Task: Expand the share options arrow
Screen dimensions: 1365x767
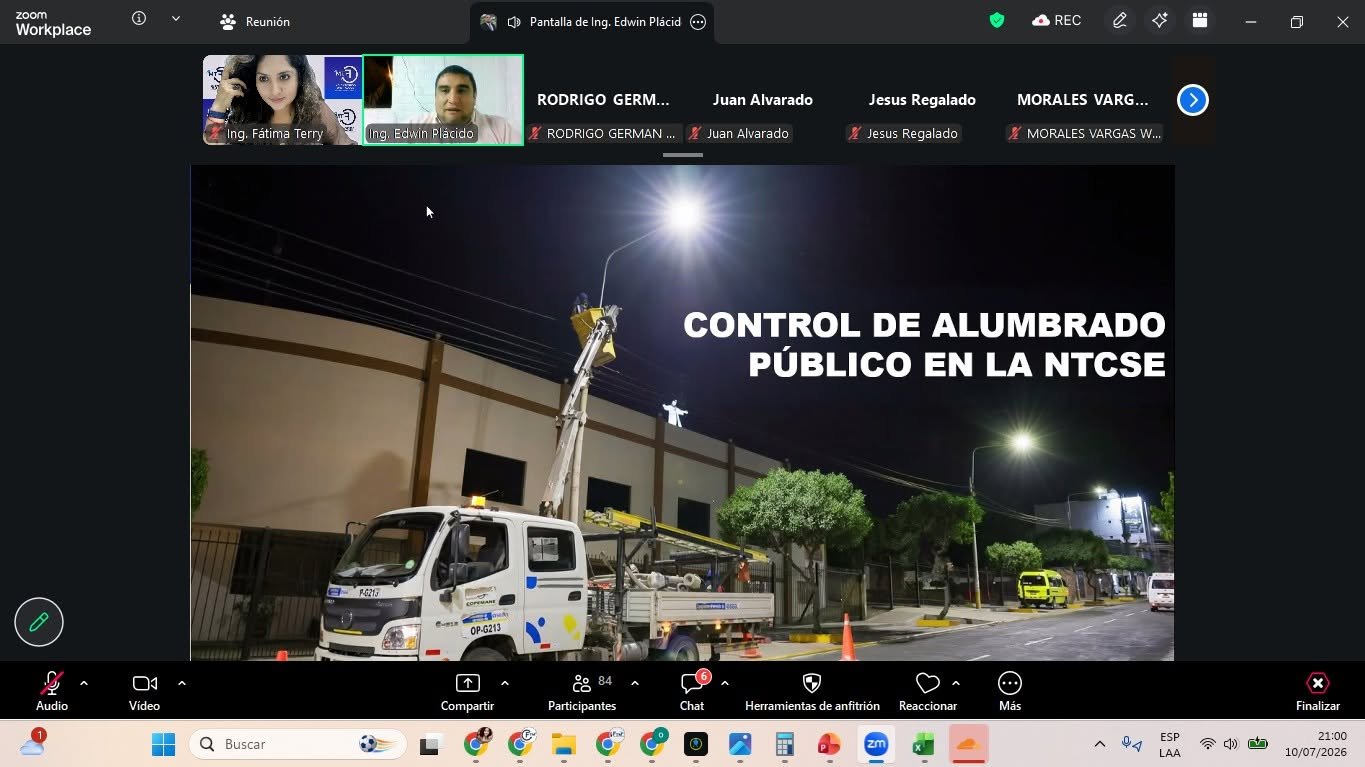Action: [505, 683]
